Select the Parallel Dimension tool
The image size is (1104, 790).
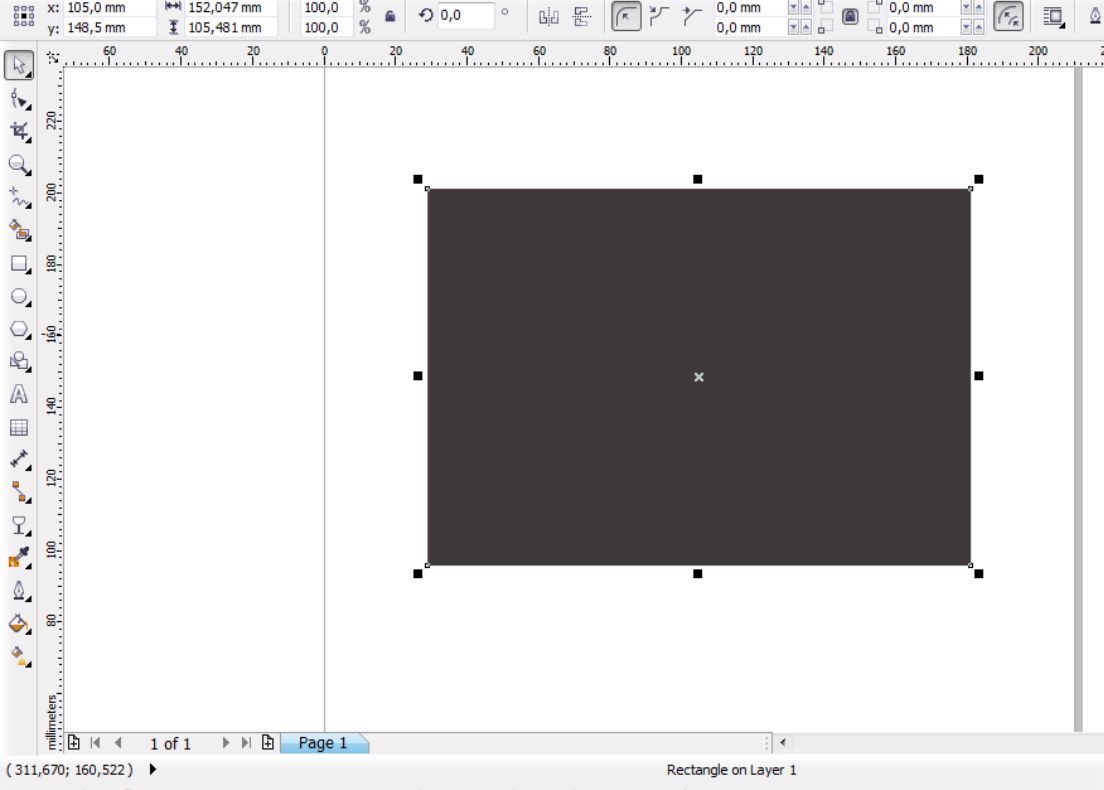point(19,460)
